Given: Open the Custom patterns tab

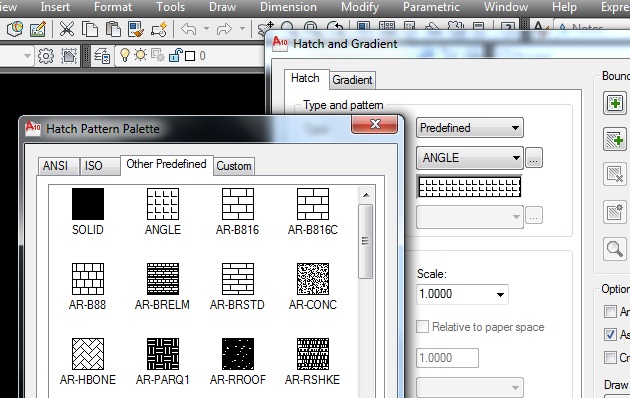Looking at the screenshot, I should tap(234, 166).
